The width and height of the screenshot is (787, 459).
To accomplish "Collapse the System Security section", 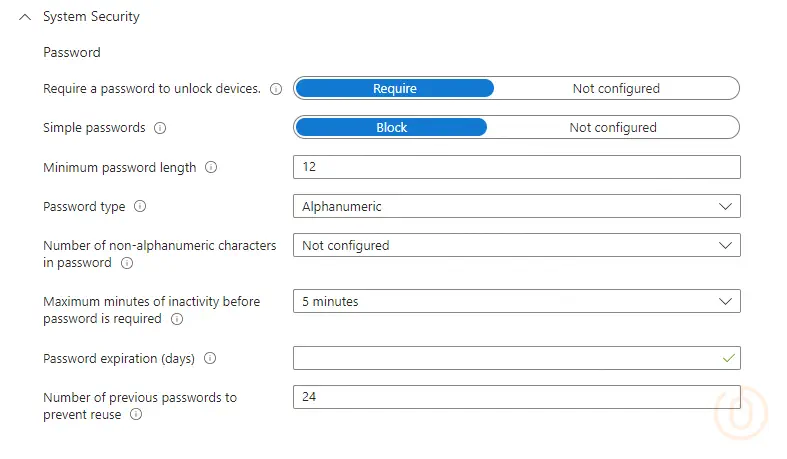I will click(x=25, y=17).
